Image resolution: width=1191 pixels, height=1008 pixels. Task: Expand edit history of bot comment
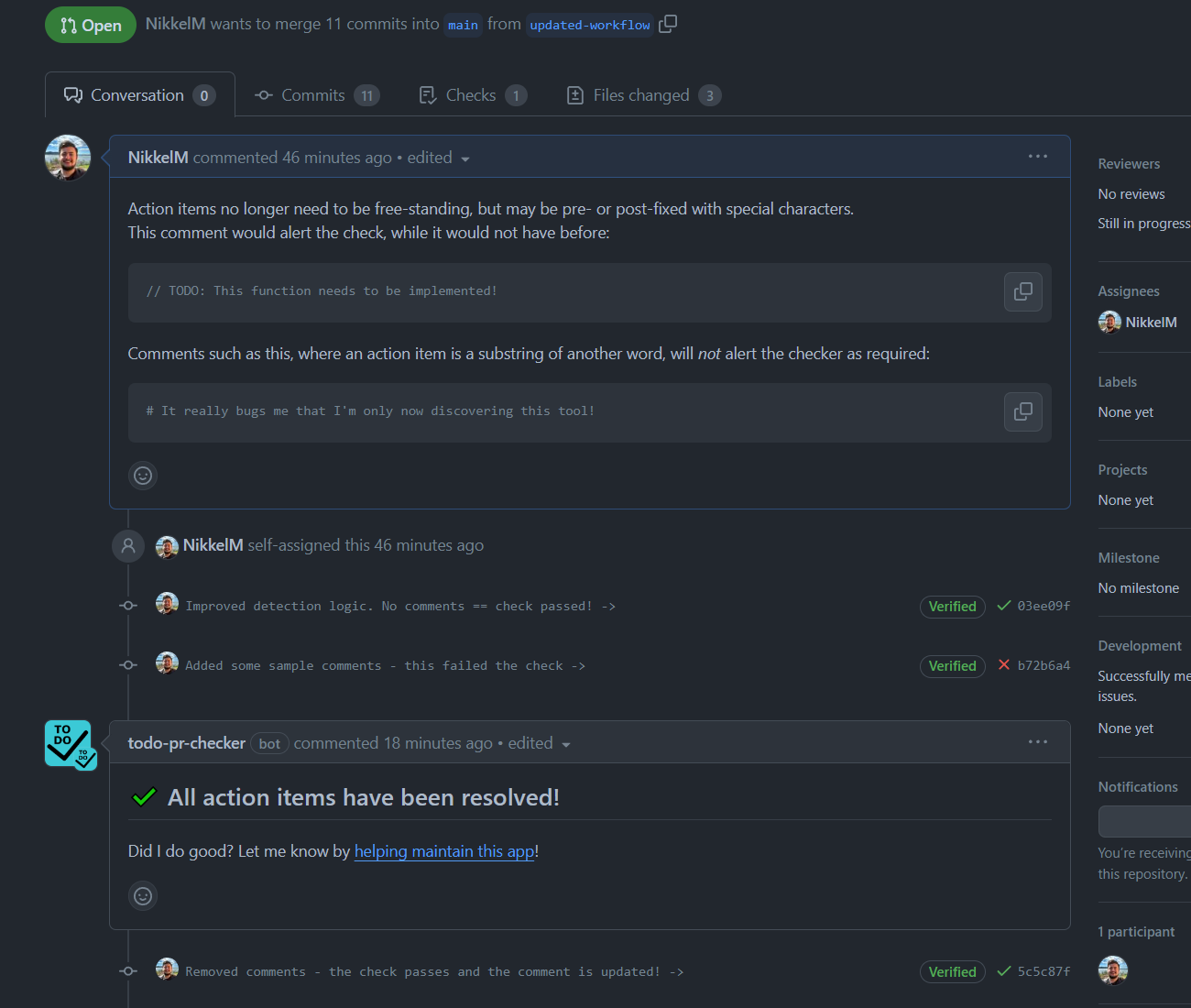[x=565, y=744]
